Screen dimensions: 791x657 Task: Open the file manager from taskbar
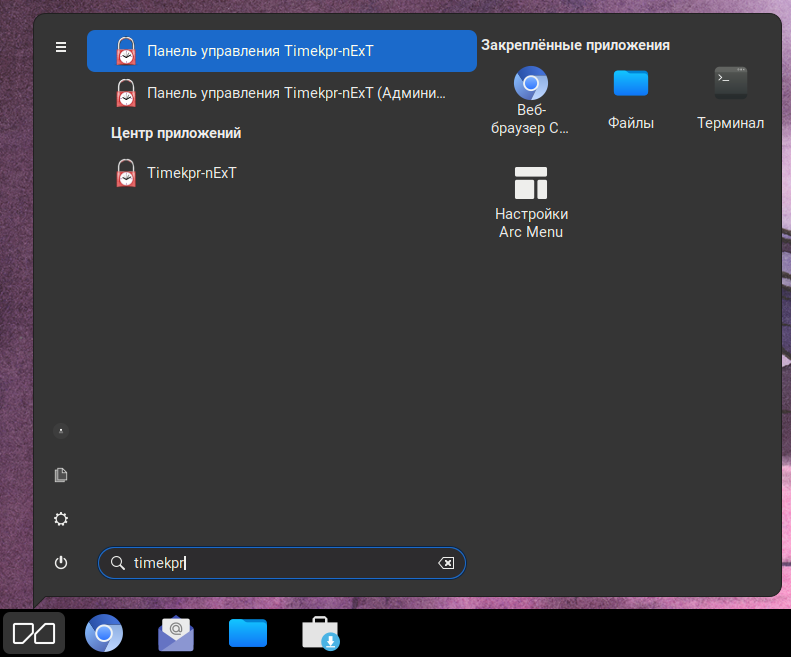coord(248,633)
